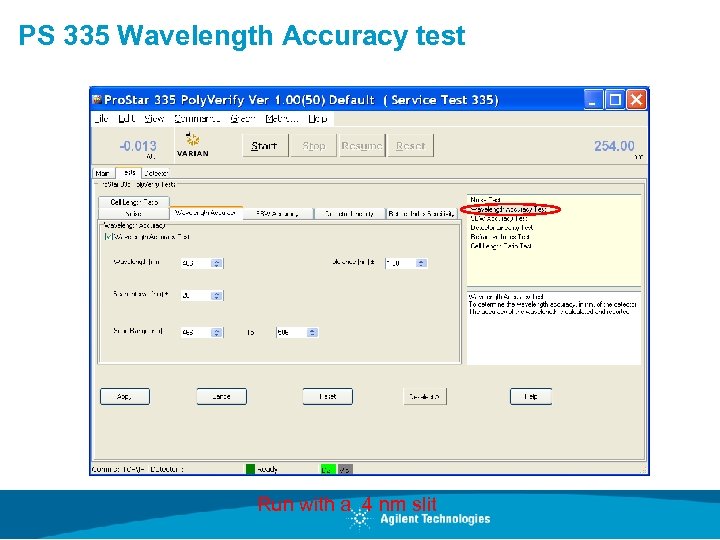Screen dimensions: 720x540
Task: Open the Cell Length Ratio test tab
Action: 134,202
